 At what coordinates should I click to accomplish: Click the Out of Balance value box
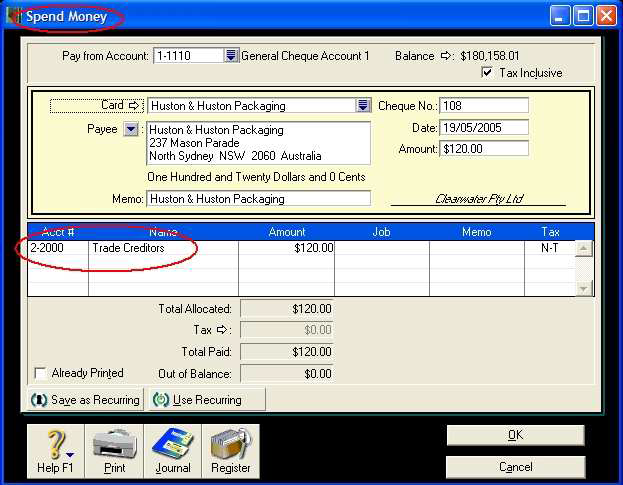[286, 373]
